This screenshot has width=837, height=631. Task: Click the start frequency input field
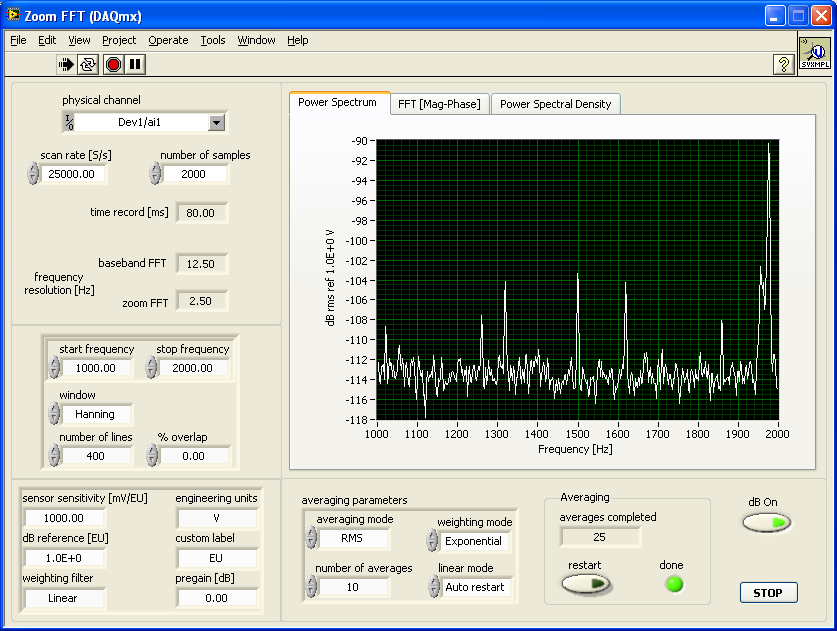[x=95, y=368]
